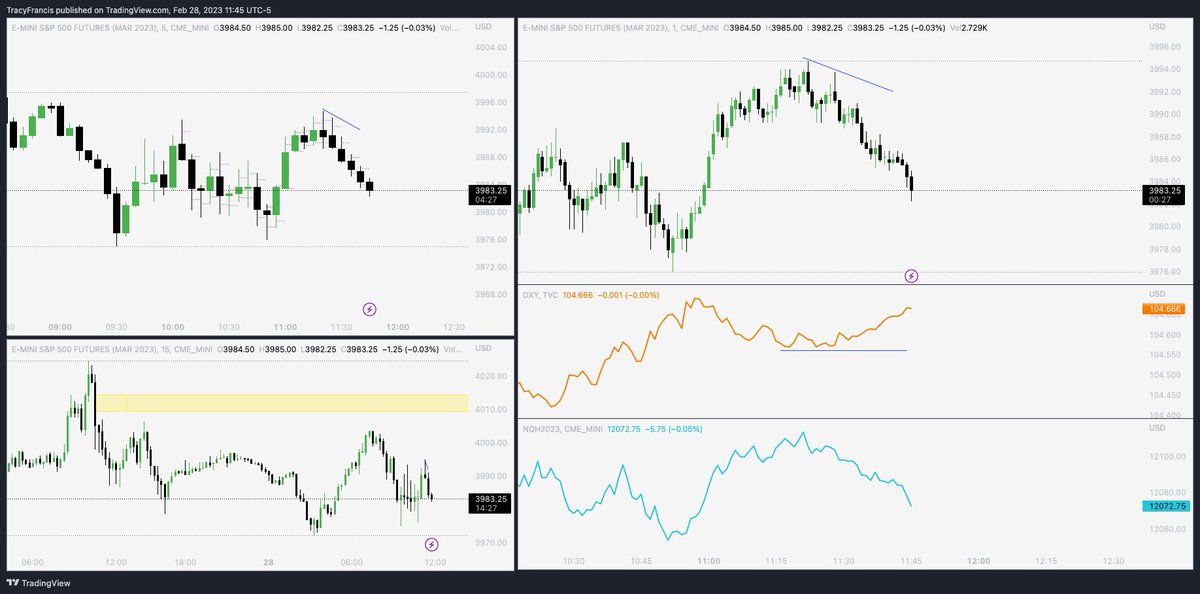Click the USD label of the 15-minute chart
The width and height of the screenshot is (1200, 594).
(x=483, y=349)
